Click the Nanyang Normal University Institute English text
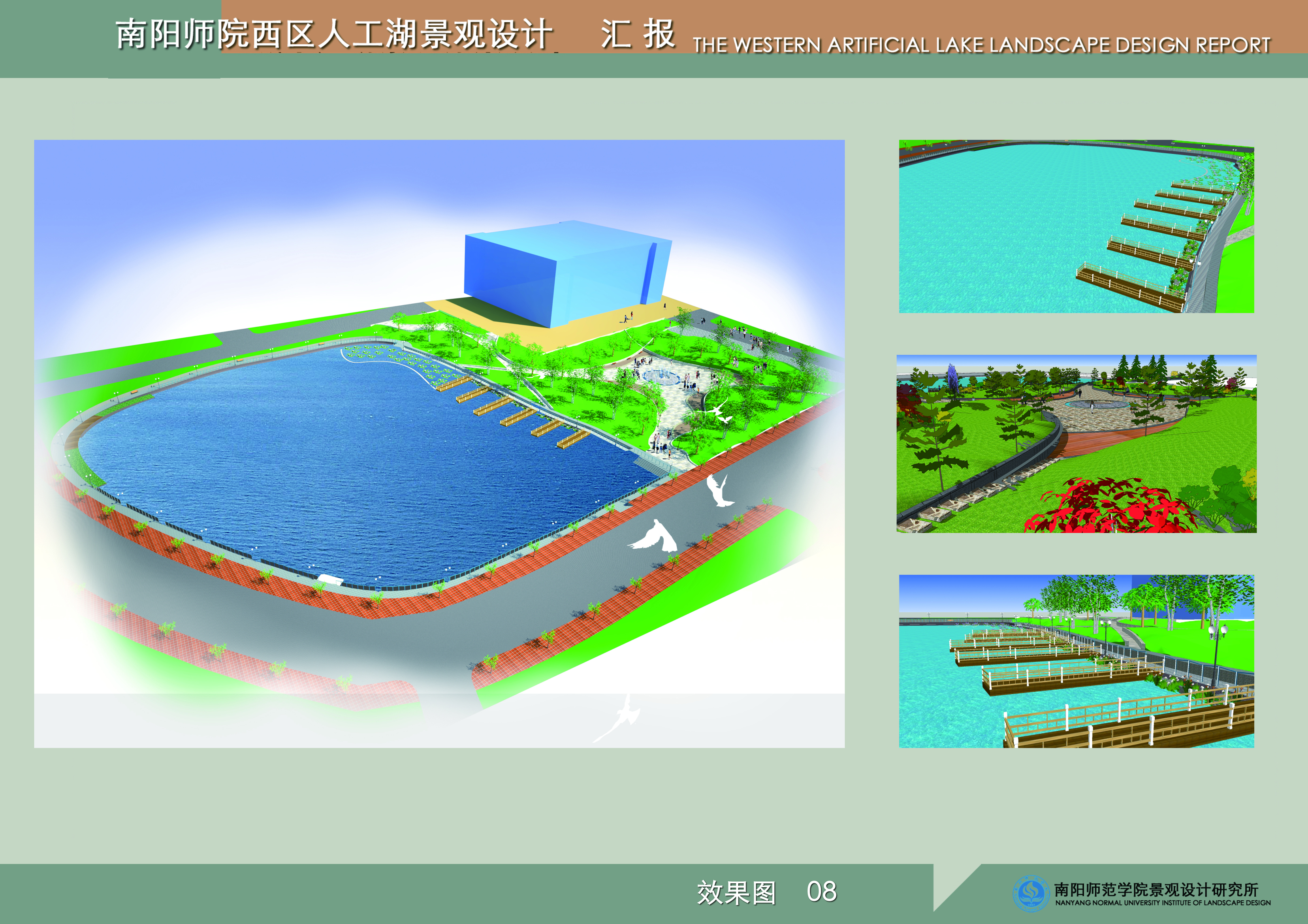Viewport: 1308px width, 924px height. pyautogui.click(x=1163, y=903)
